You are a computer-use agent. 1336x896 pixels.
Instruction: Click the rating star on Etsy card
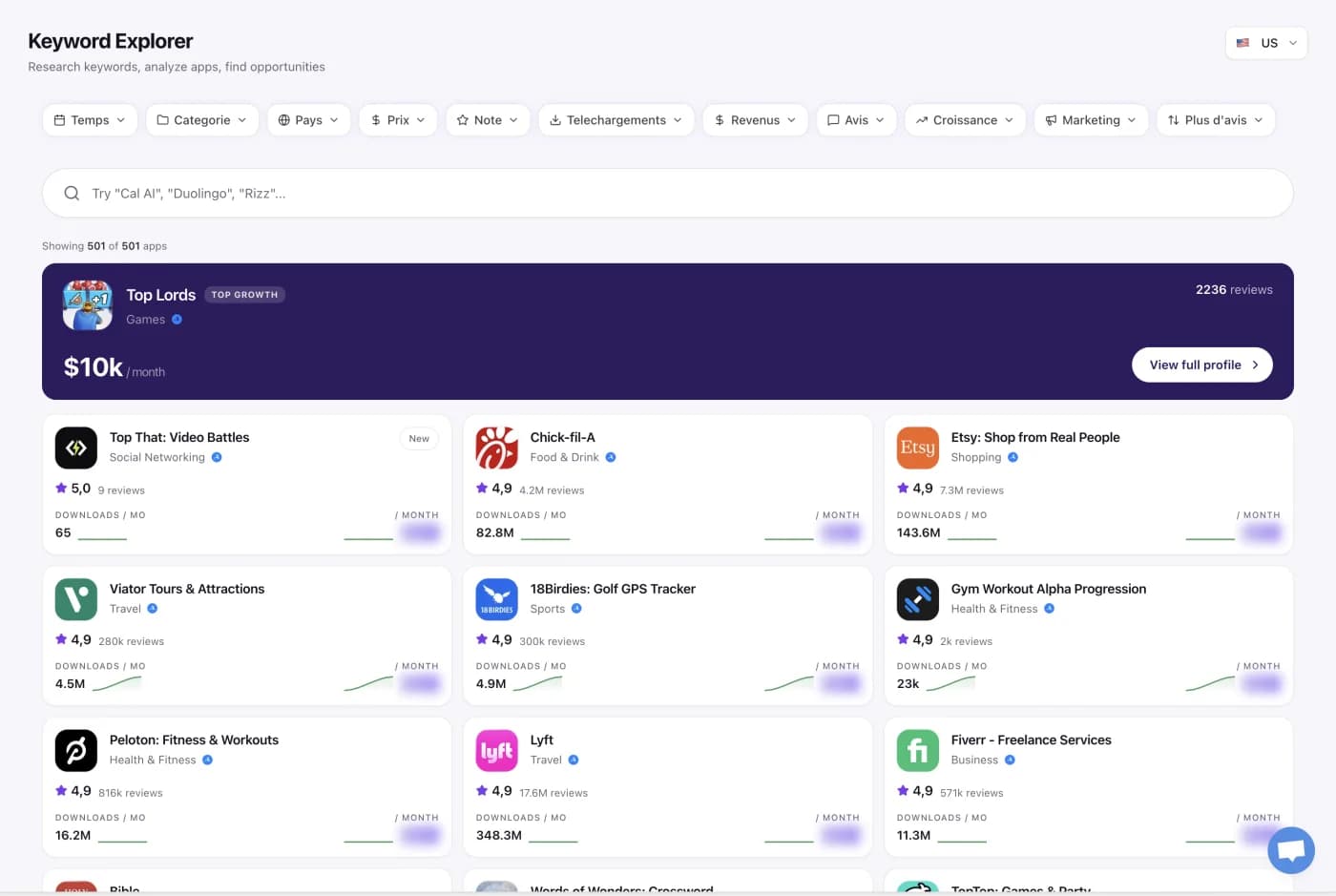click(903, 489)
